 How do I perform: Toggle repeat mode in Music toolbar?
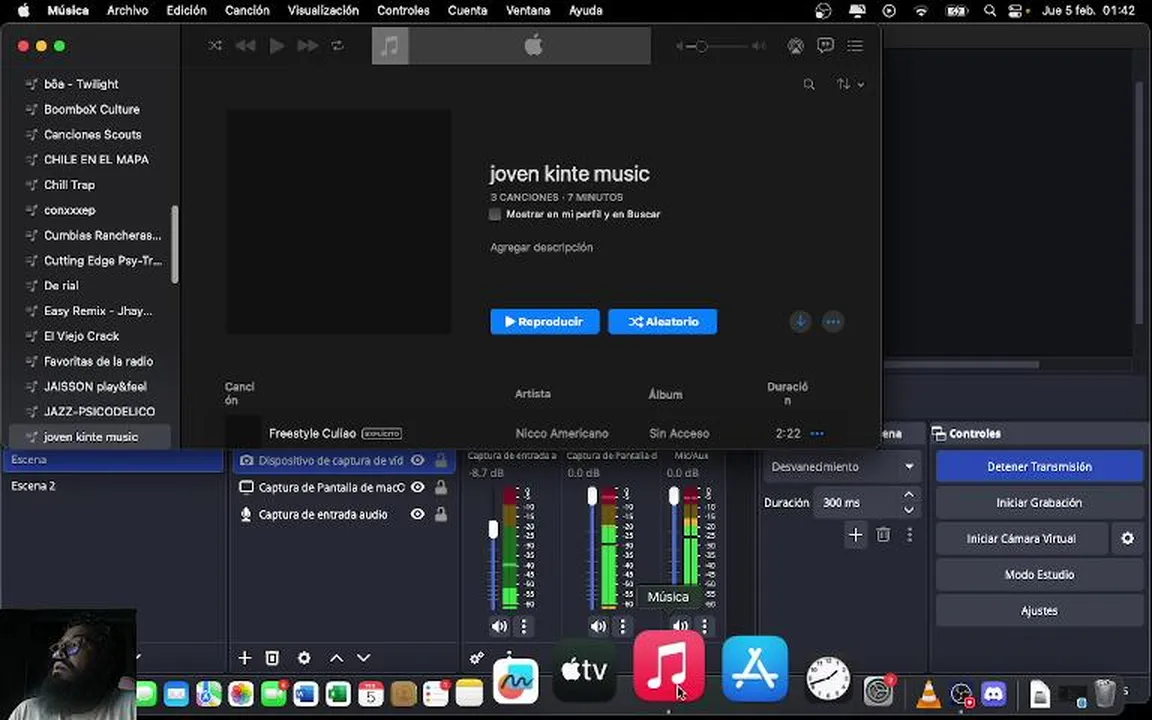point(337,46)
